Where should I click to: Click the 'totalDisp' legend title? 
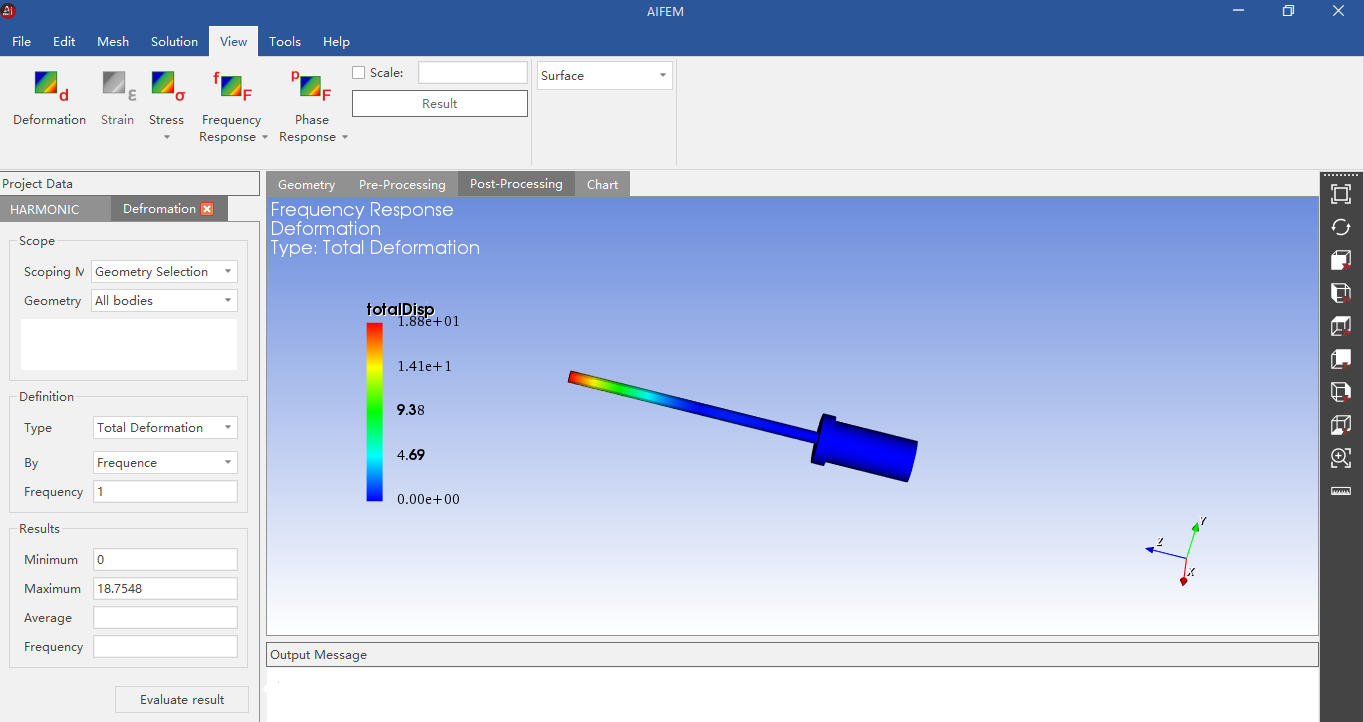click(x=401, y=310)
